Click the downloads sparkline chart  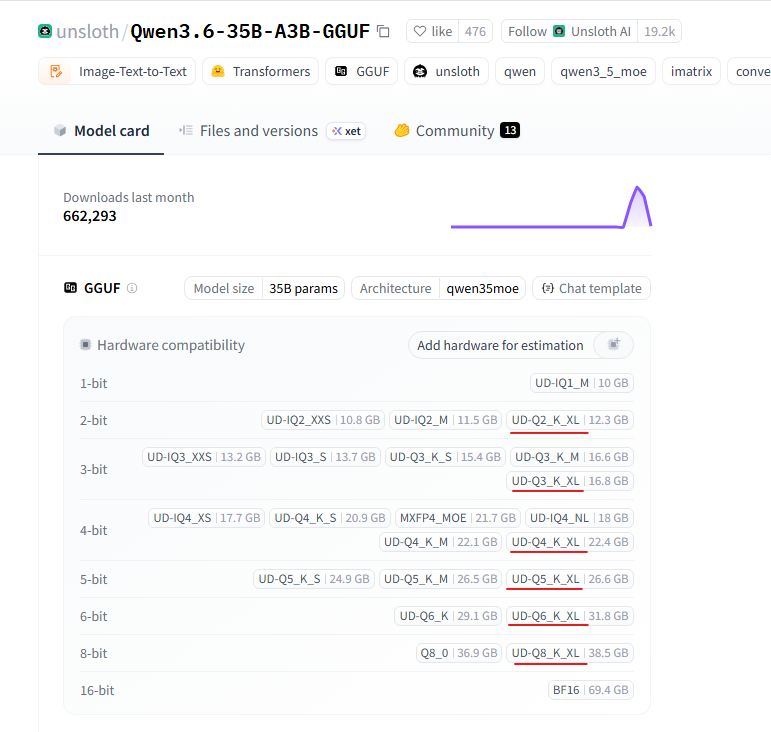(551, 207)
